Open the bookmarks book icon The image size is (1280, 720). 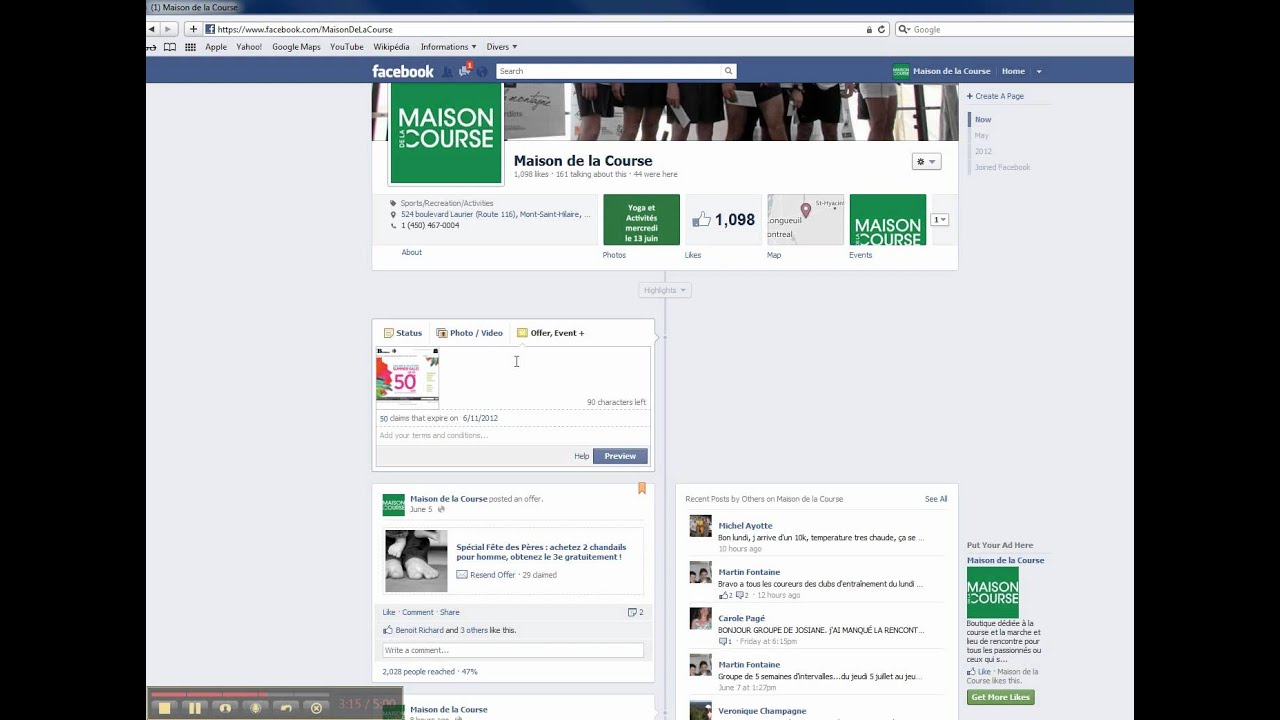169,47
